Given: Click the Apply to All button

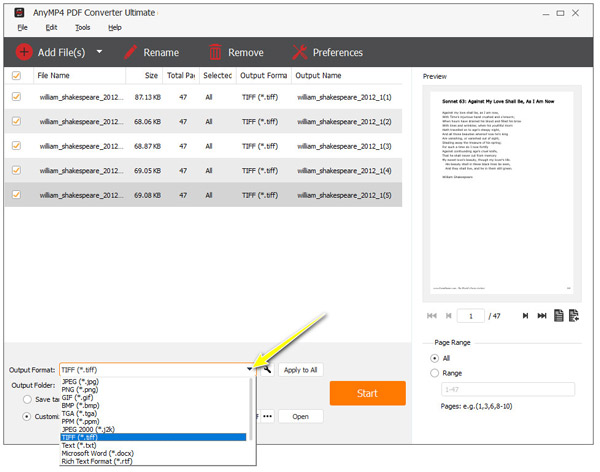Looking at the screenshot, I should (x=300, y=370).
